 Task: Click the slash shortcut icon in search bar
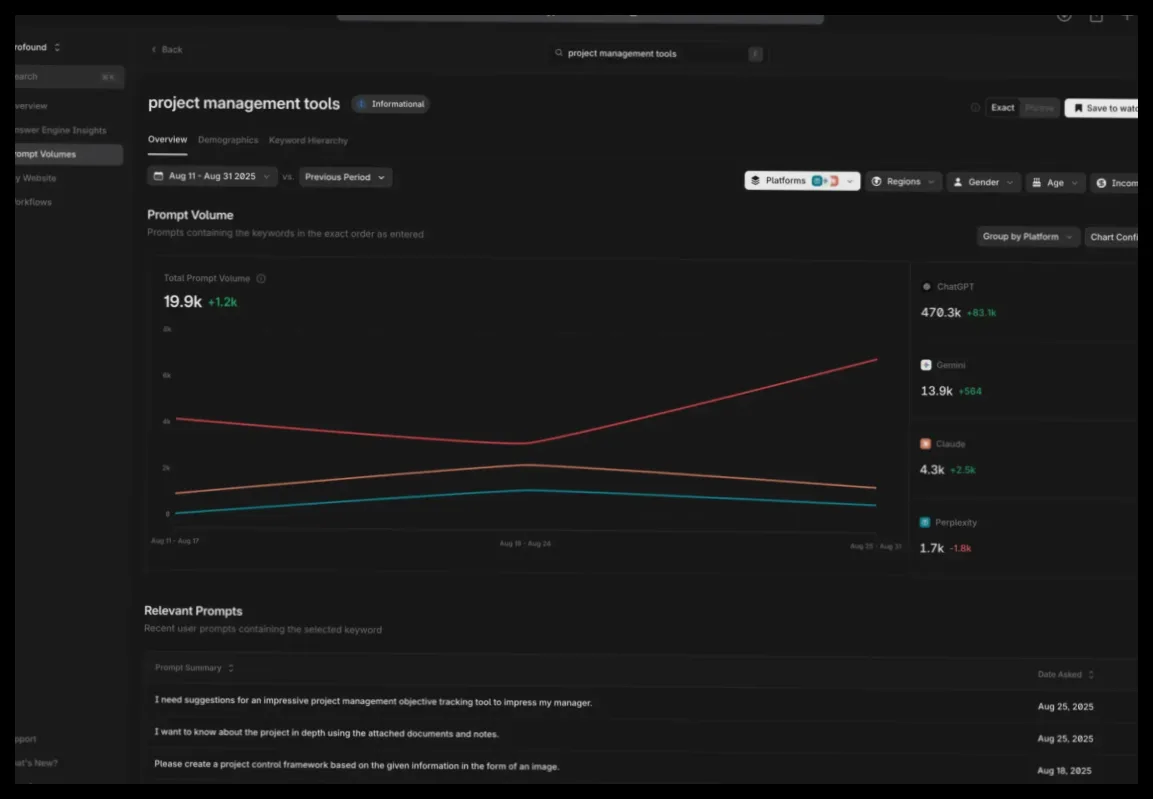755,54
